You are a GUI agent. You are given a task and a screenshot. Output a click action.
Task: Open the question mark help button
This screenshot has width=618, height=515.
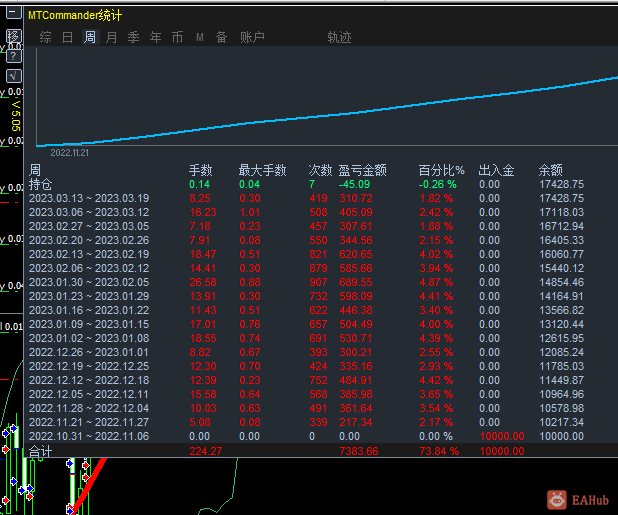point(13,56)
